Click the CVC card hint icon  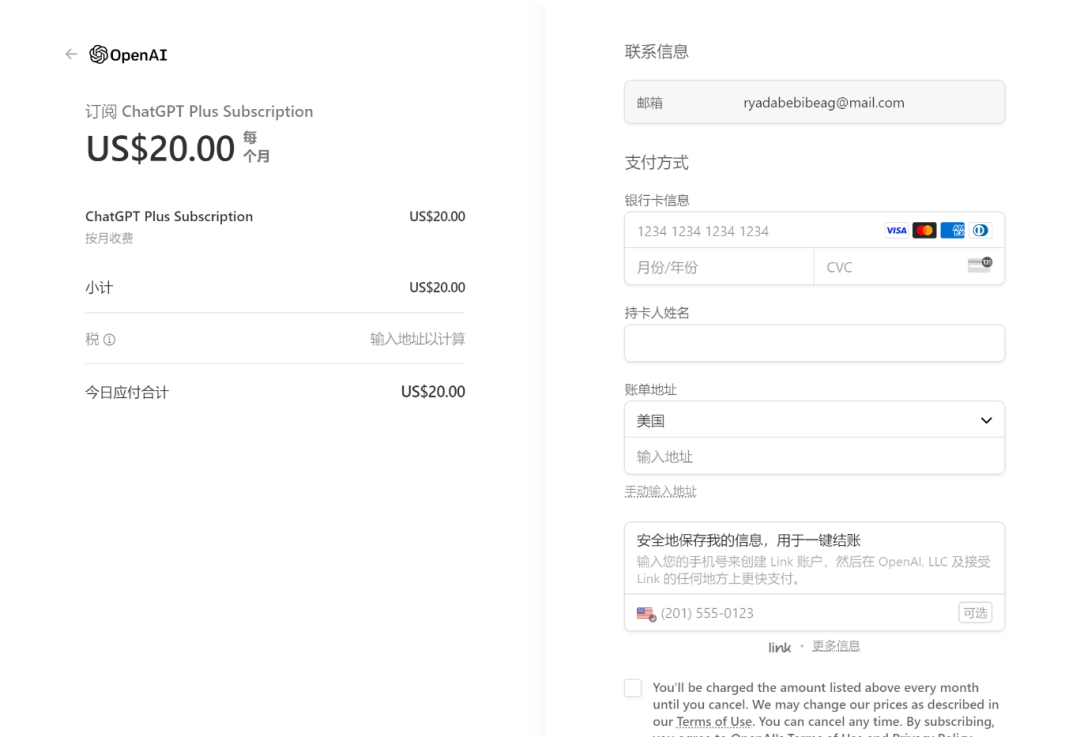(x=979, y=265)
